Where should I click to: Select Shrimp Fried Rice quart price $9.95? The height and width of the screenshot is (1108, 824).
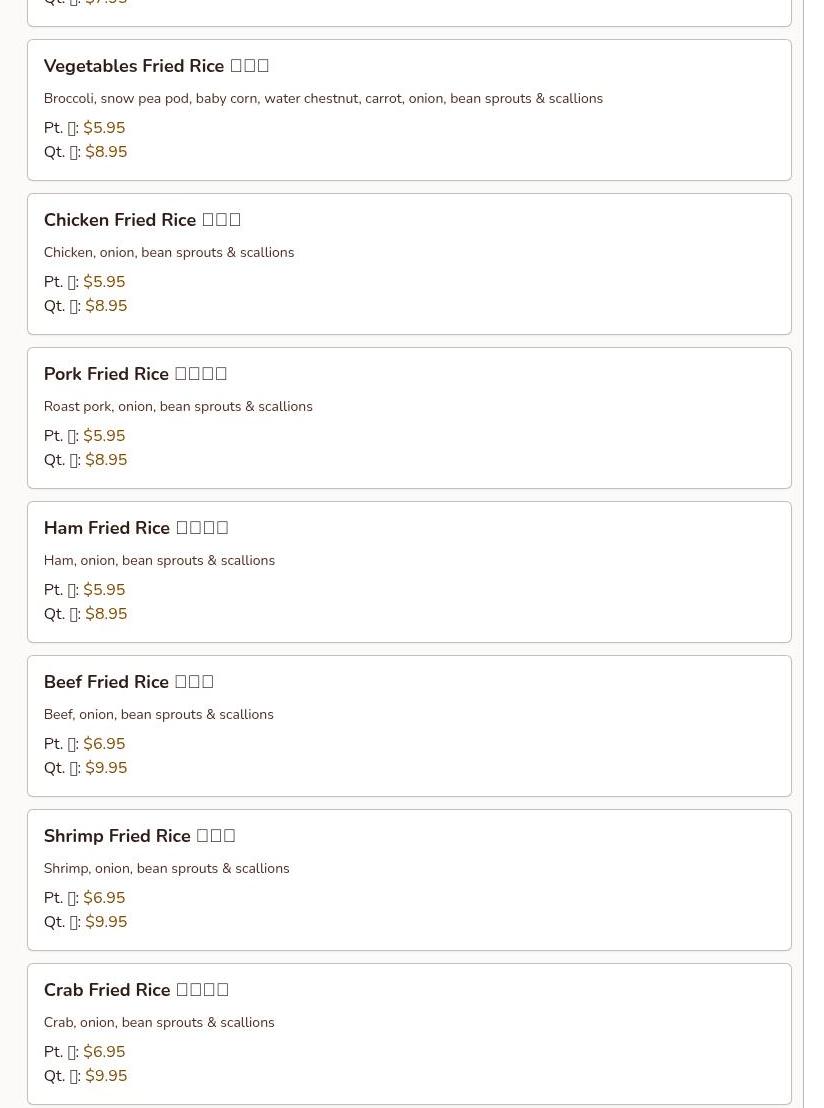click(106, 922)
